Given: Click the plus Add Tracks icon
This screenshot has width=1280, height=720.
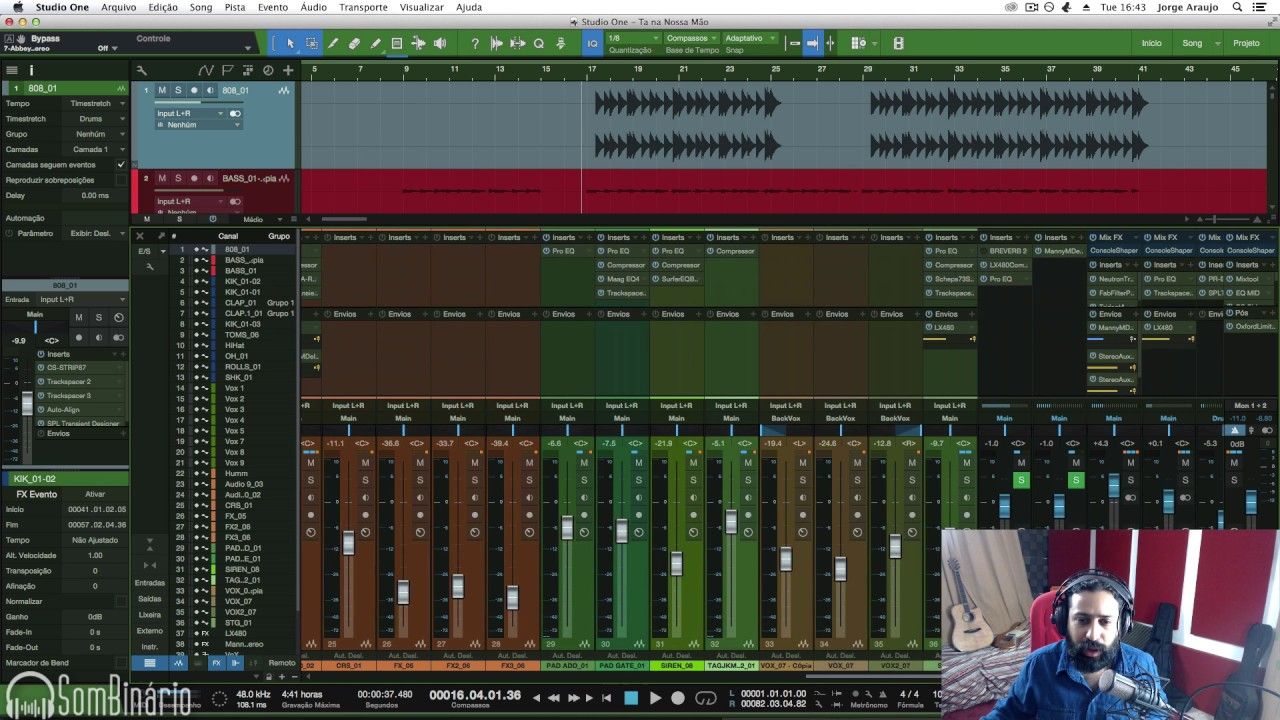Looking at the screenshot, I should pos(288,70).
